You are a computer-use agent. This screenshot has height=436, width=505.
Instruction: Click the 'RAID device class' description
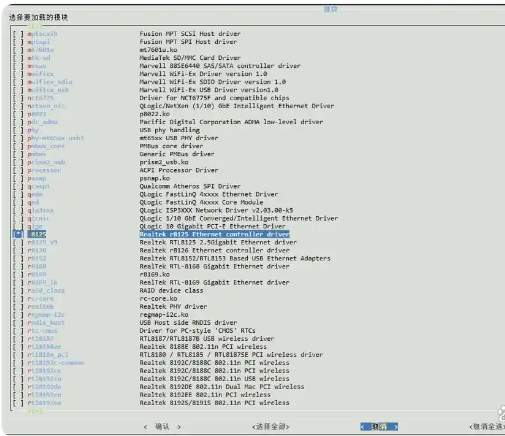tap(171, 290)
